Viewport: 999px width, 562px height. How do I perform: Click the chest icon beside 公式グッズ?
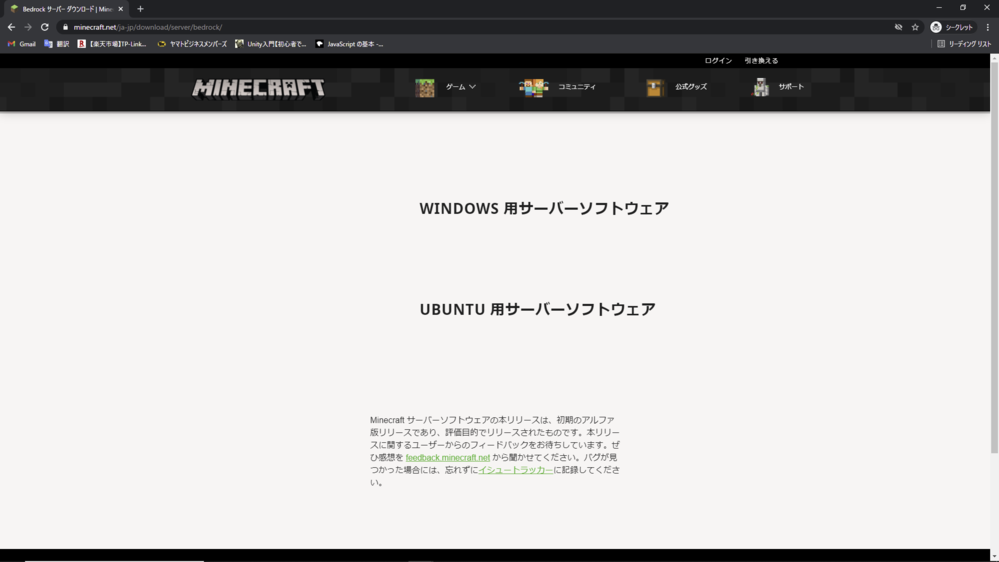pos(654,87)
